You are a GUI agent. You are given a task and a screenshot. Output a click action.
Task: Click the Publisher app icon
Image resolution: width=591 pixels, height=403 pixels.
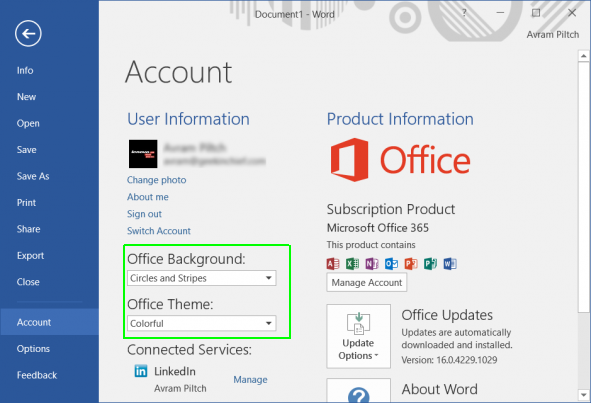(430, 264)
